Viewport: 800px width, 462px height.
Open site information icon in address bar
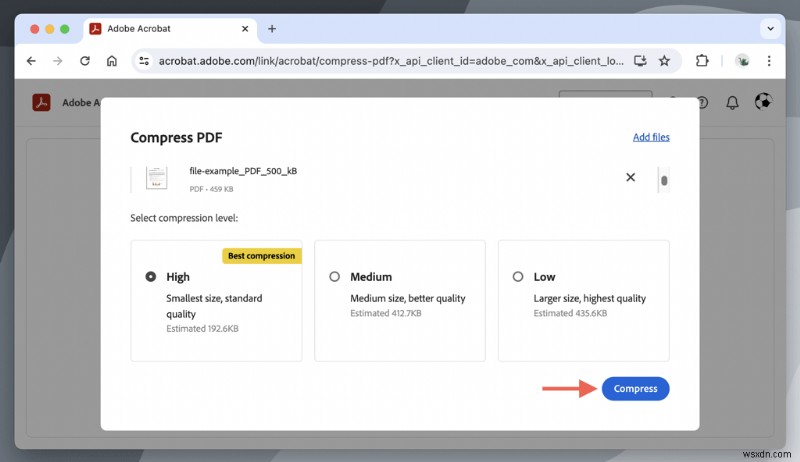click(x=144, y=61)
